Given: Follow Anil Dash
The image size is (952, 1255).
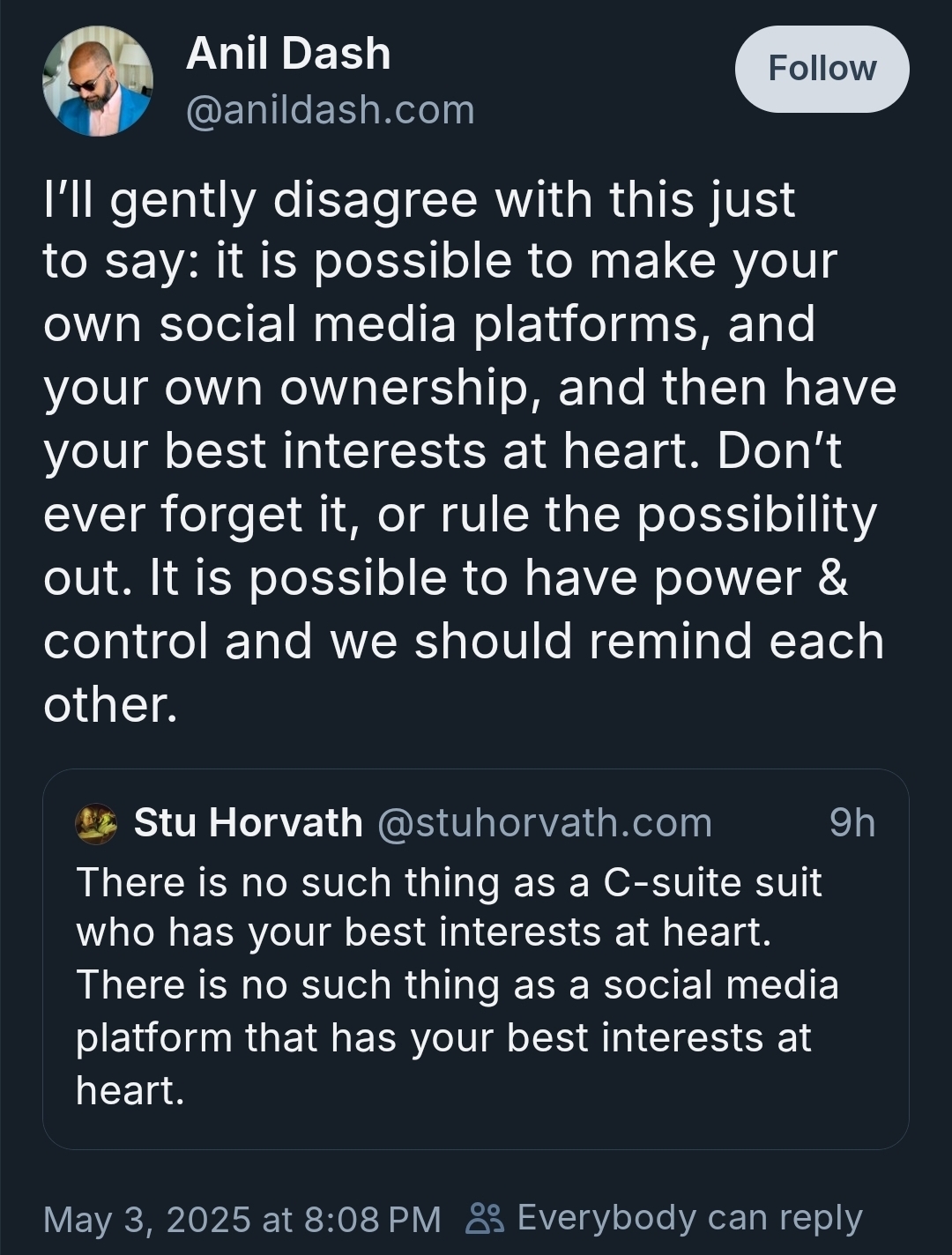Looking at the screenshot, I should [x=822, y=69].
